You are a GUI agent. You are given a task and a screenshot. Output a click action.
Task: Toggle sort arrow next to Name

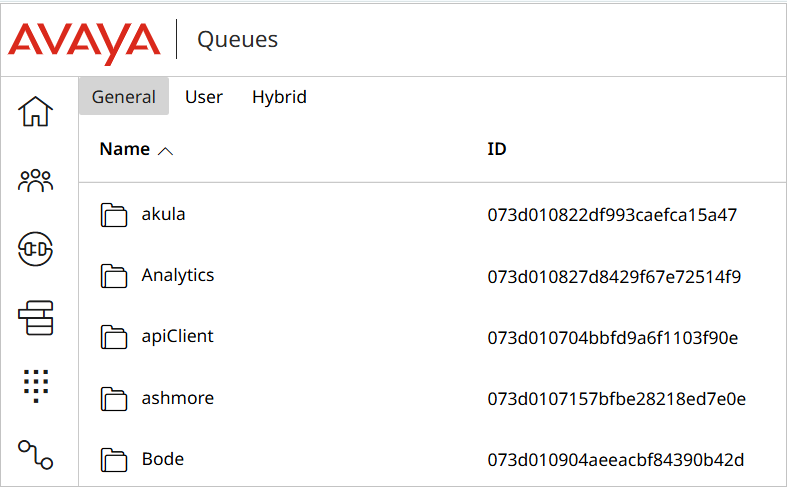coord(165,151)
